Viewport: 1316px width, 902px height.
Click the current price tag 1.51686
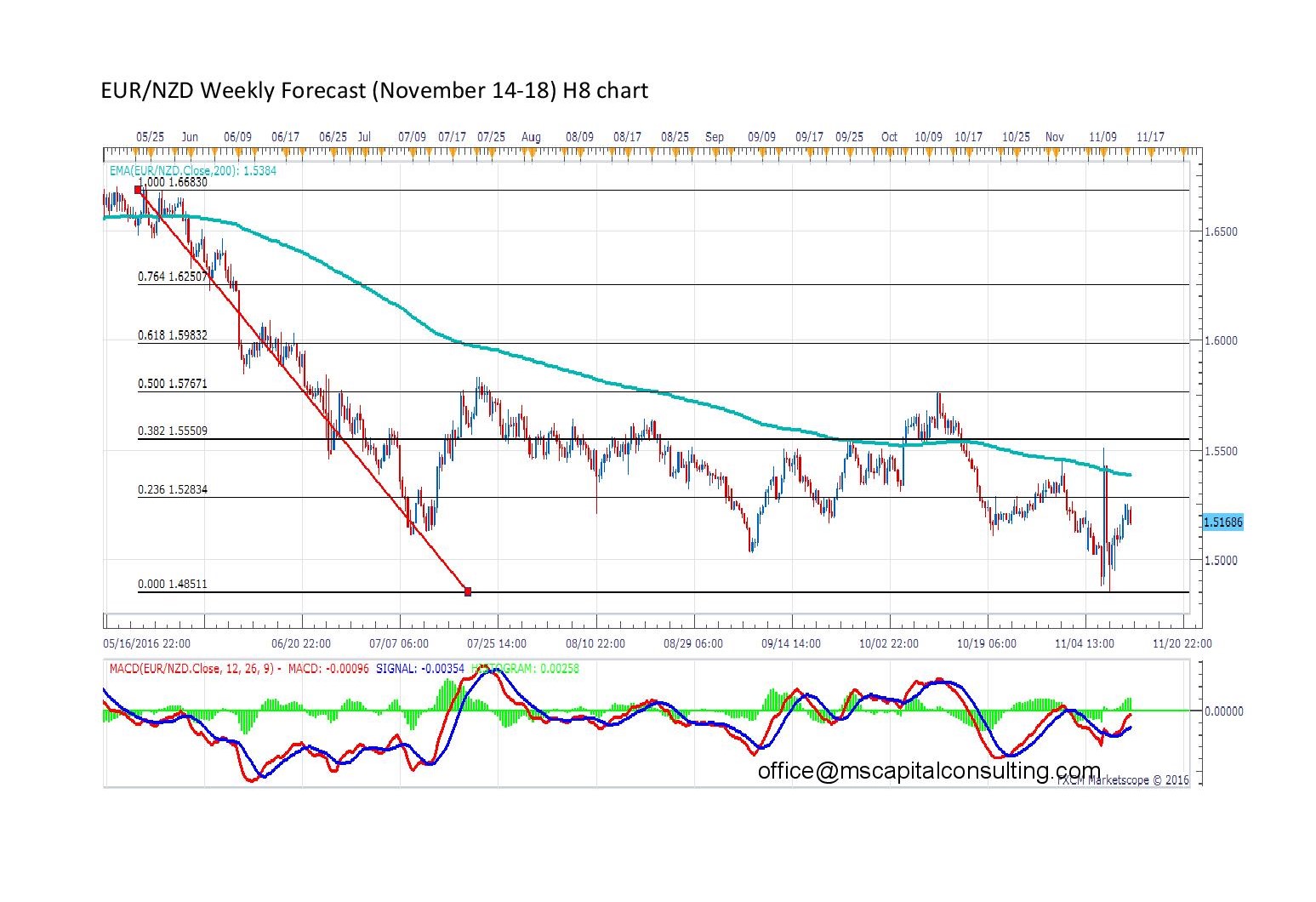(x=1223, y=522)
